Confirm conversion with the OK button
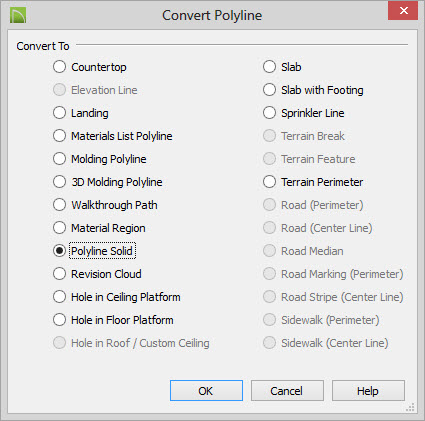Image resolution: width=425 pixels, height=421 pixels. point(206,391)
